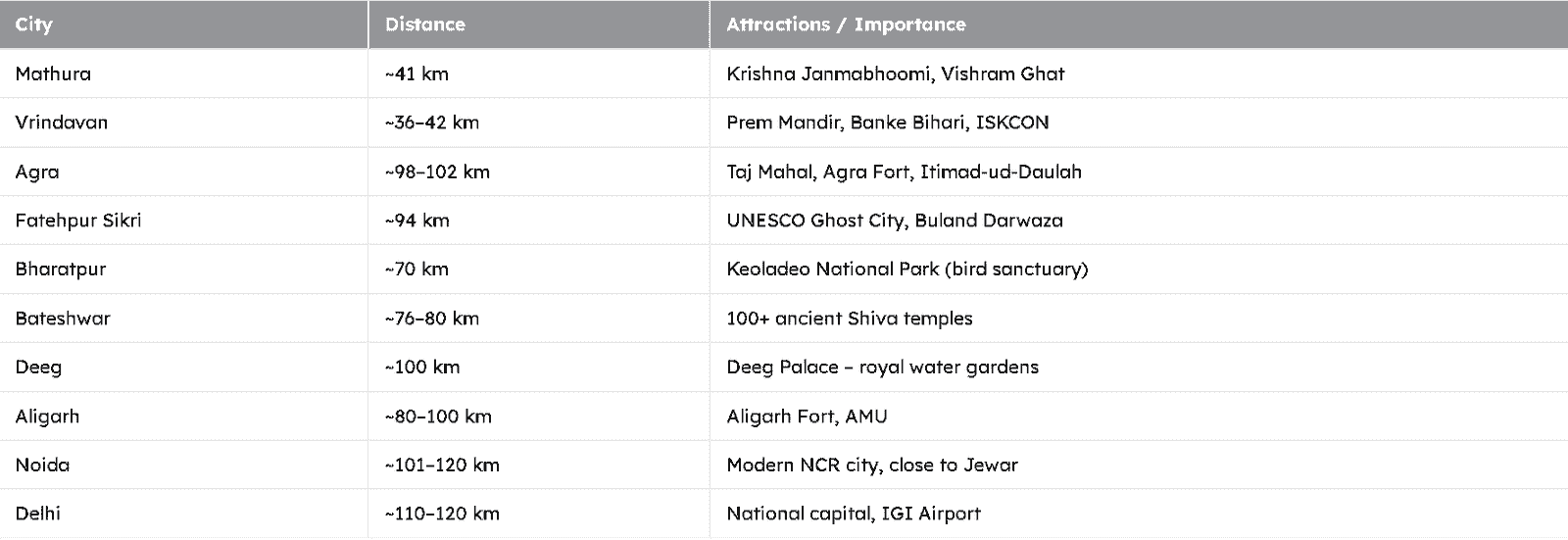
Task: Select the Mathura city cell
Action: [184, 74]
